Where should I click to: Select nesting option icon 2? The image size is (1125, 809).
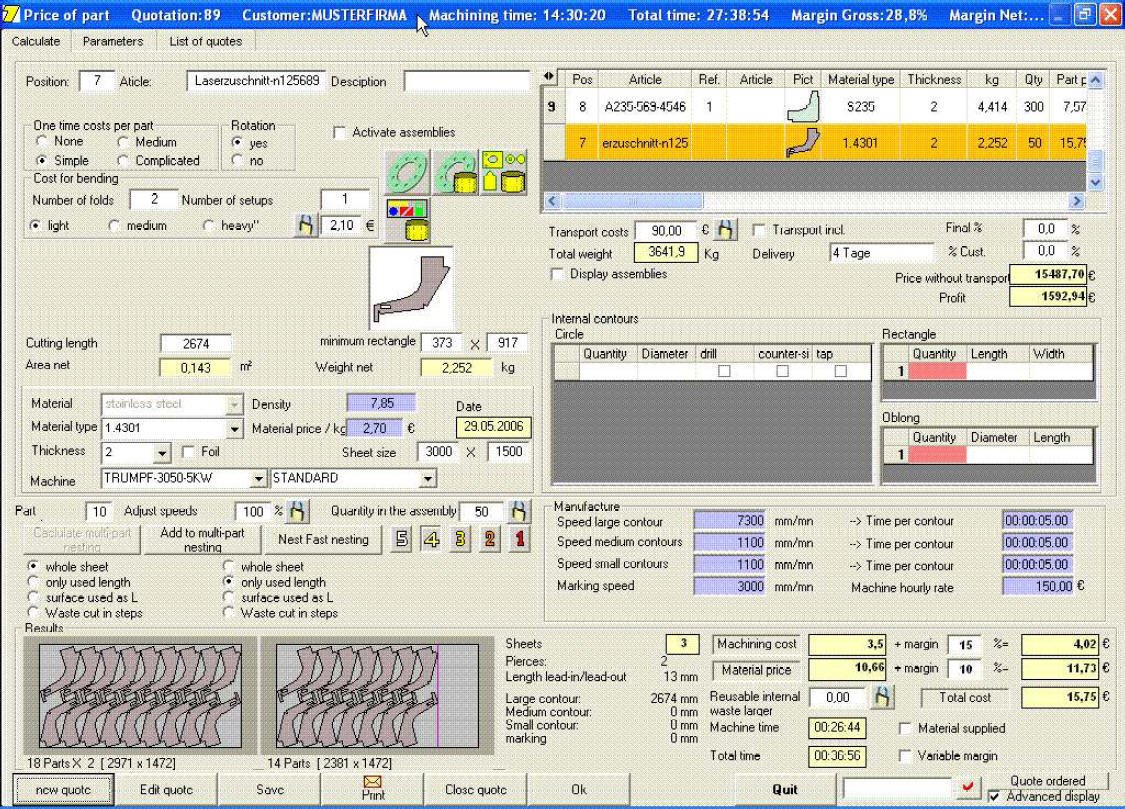point(490,539)
